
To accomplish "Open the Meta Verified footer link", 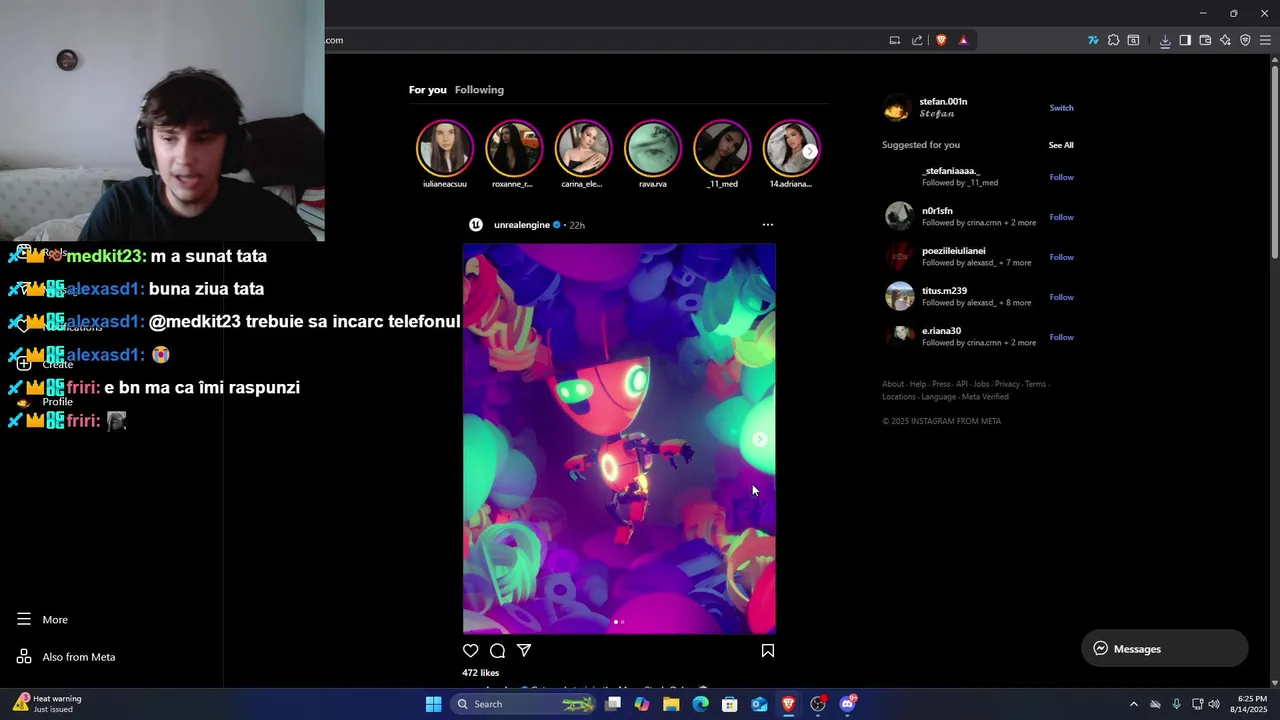I will 985,397.
